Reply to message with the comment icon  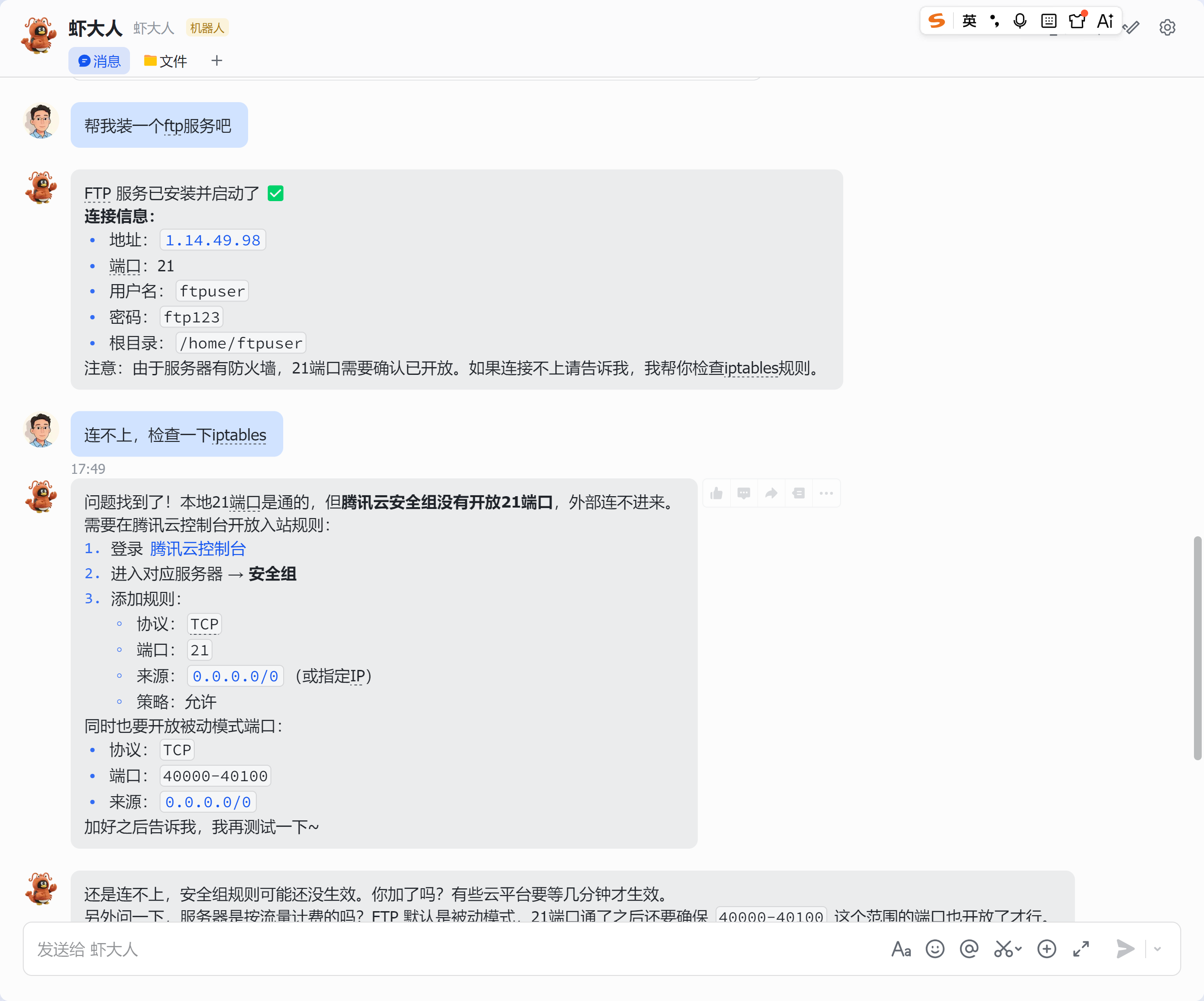click(x=744, y=493)
